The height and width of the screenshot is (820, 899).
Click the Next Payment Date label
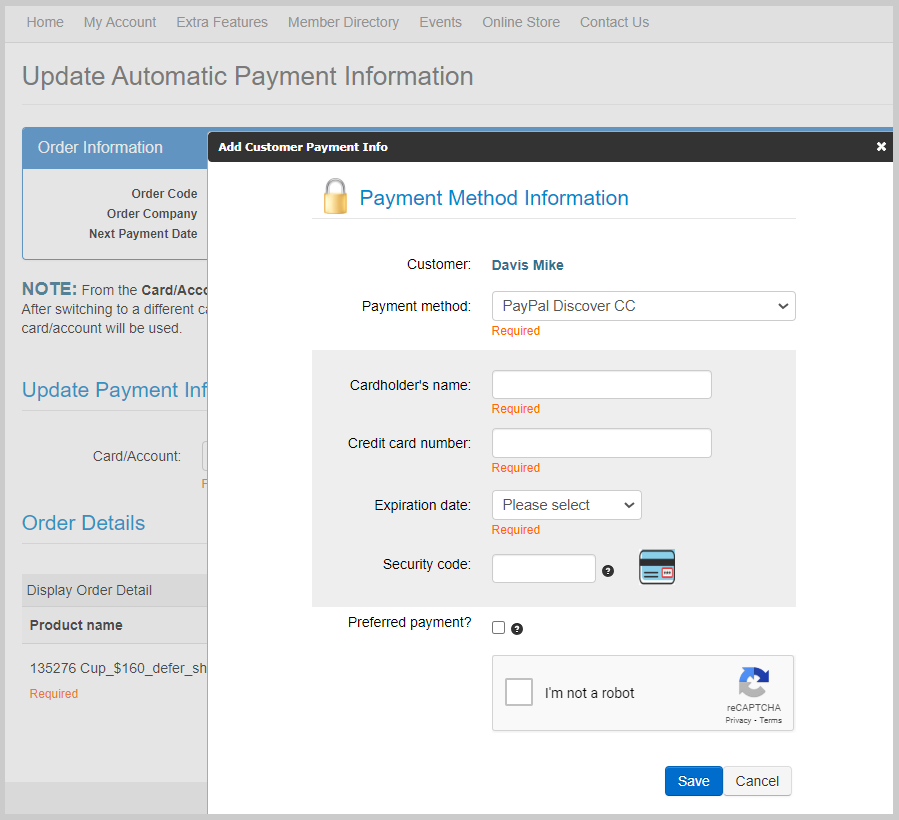click(x=143, y=234)
